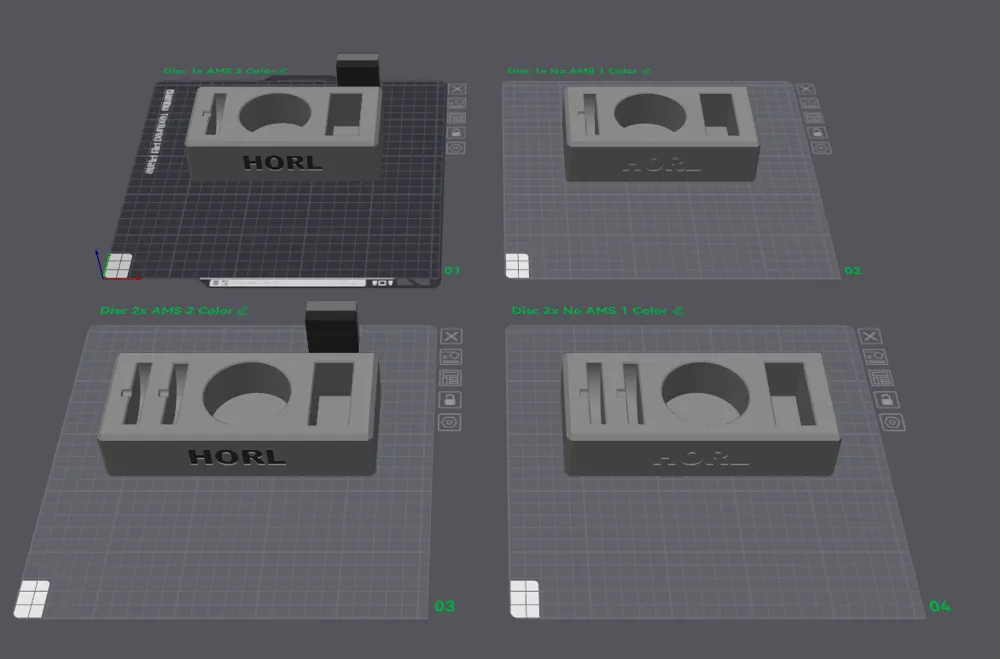1000x659 pixels.
Task: Remove plate 02 with its X icon
Action: [806, 89]
